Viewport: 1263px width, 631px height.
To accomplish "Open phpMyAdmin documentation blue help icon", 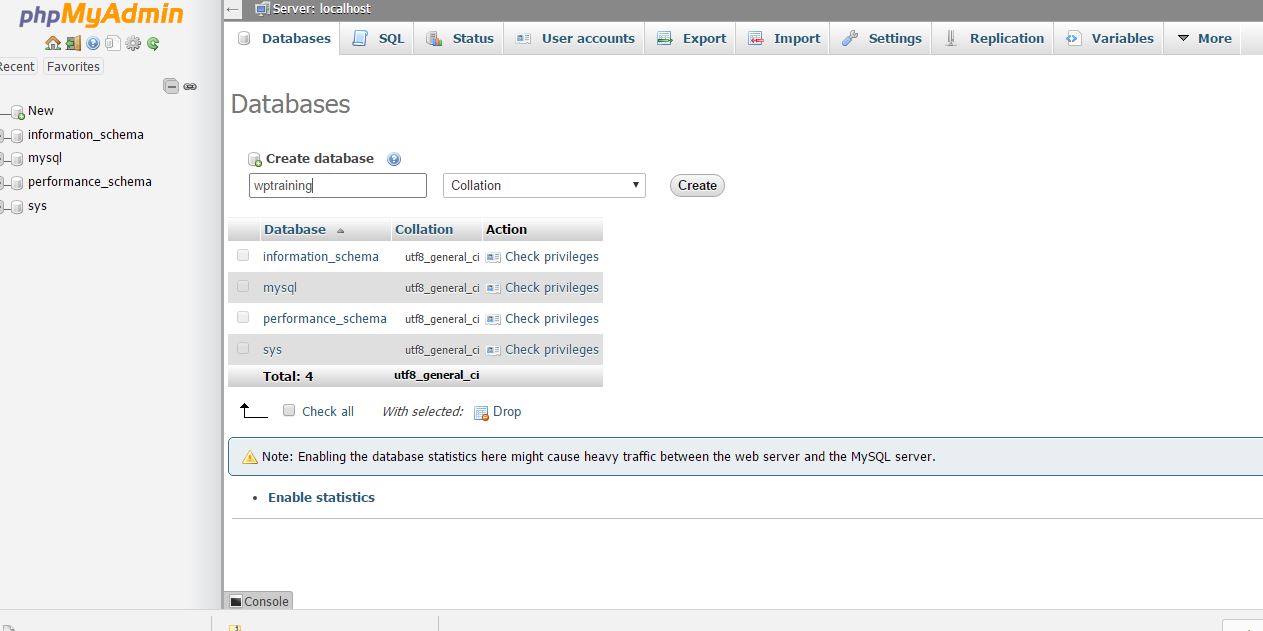I will pyautogui.click(x=93, y=43).
